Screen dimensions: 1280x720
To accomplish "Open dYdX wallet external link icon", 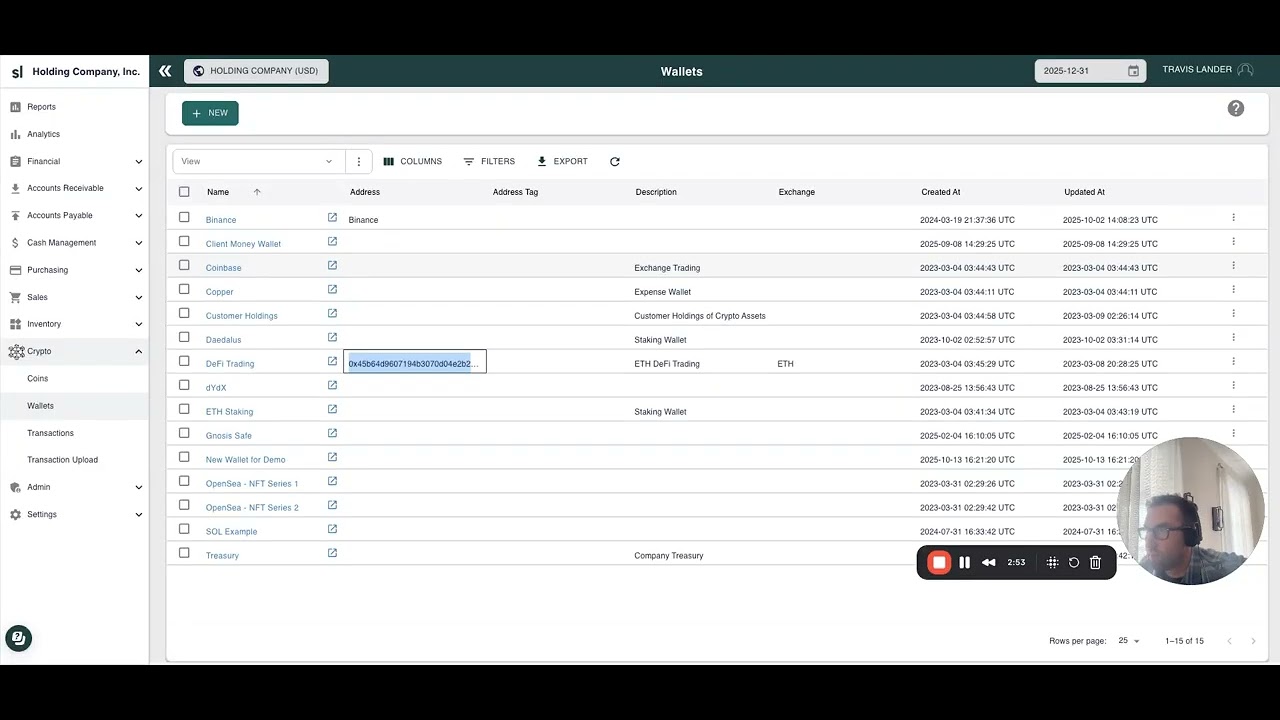I will coord(332,385).
